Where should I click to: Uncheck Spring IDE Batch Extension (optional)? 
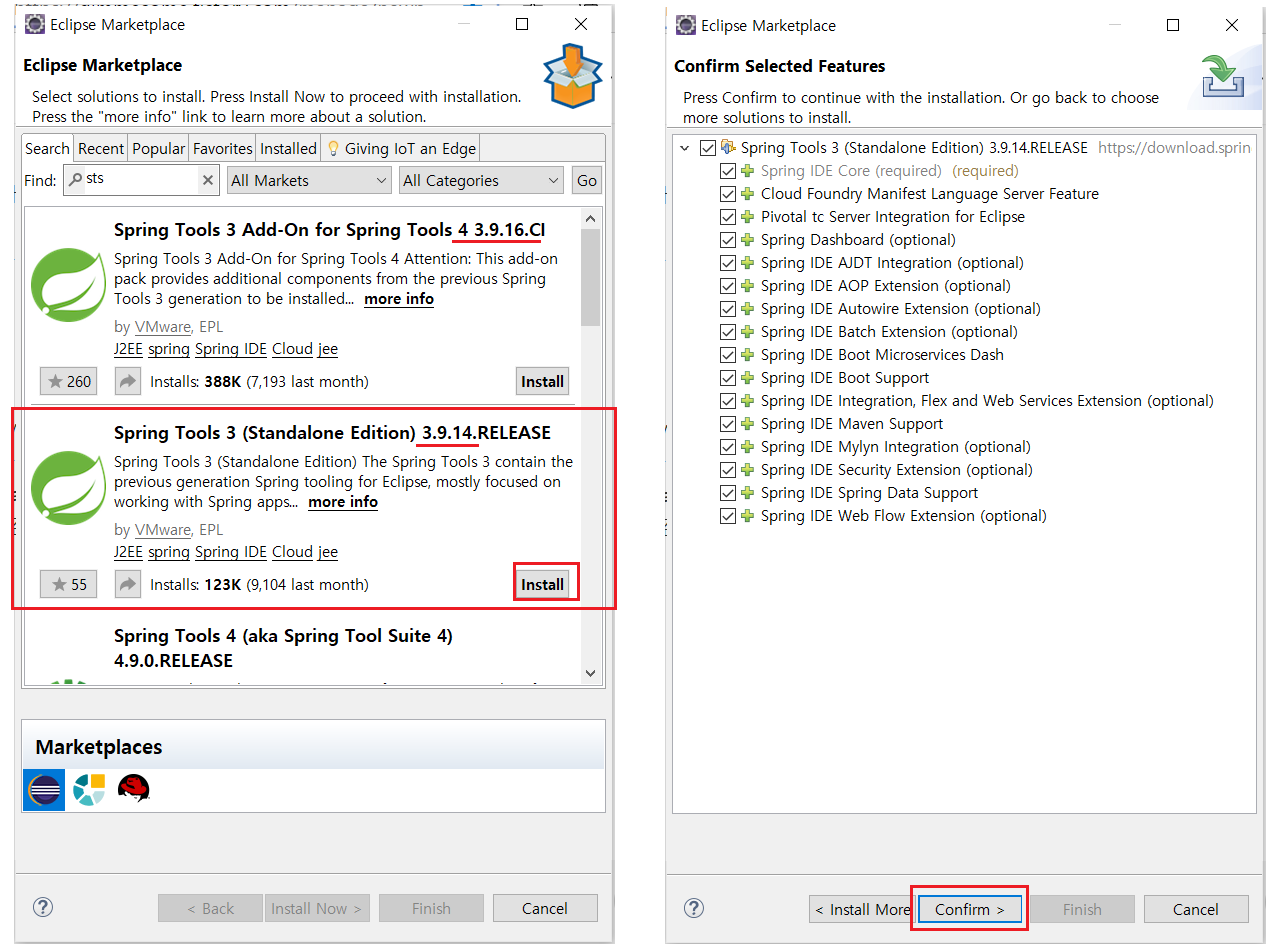coord(728,332)
